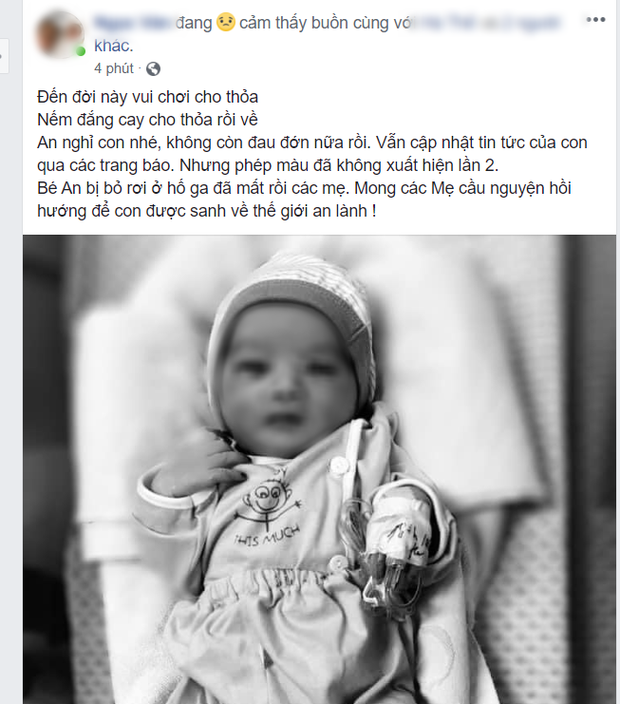This screenshot has width=620, height=704.
Task: Click the globe public privacy icon
Action: pyautogui.click(x=153, y=69)
